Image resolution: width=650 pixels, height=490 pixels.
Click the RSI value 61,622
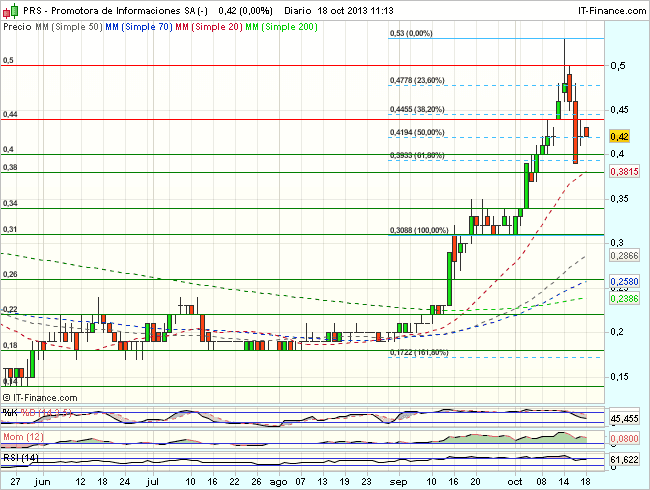(624, 459)
